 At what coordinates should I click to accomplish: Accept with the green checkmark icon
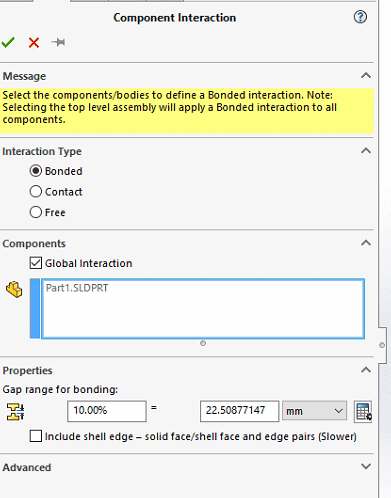pyautogui.click(x=8, y=42)
